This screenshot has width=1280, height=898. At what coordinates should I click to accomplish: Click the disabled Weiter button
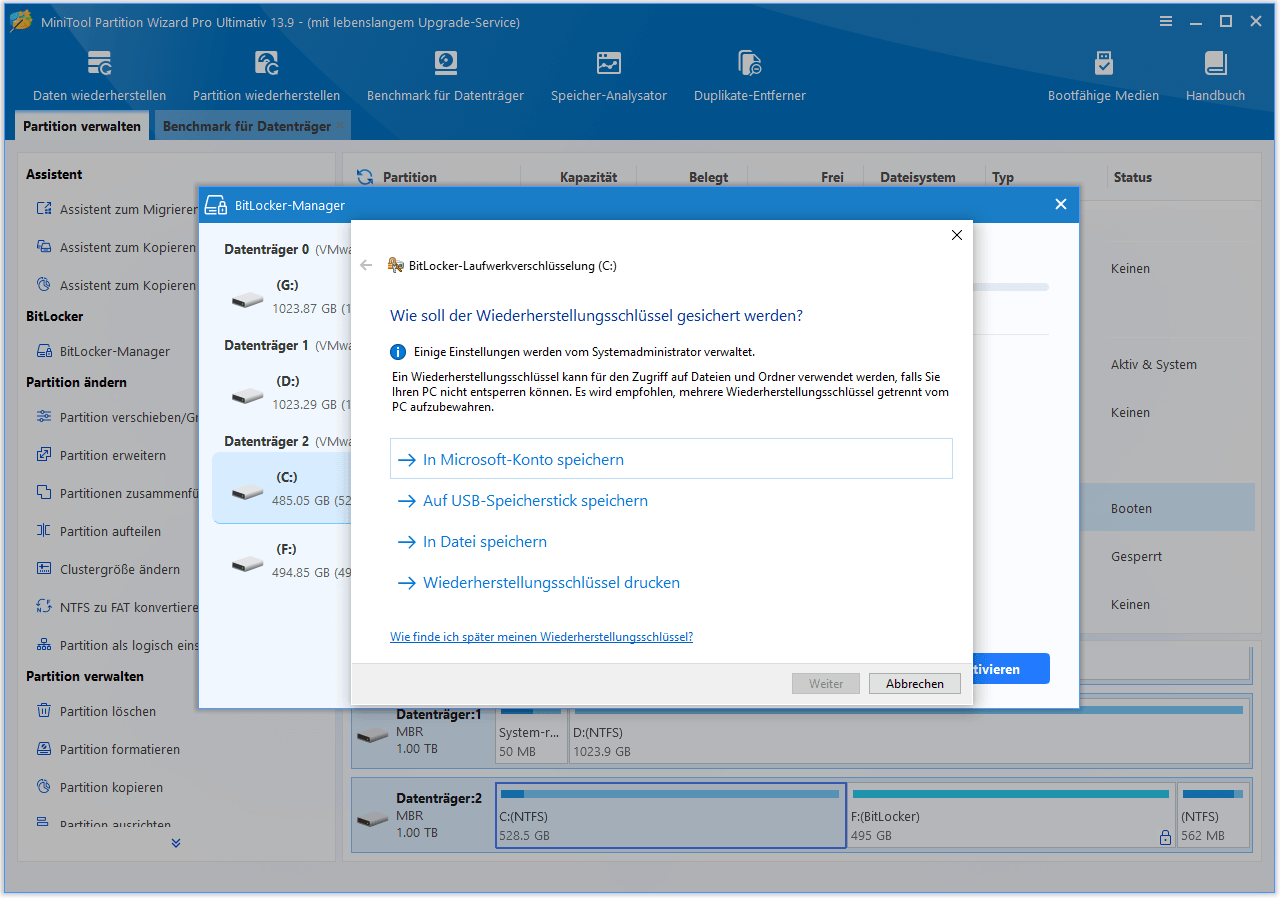[x=826, y=684]
